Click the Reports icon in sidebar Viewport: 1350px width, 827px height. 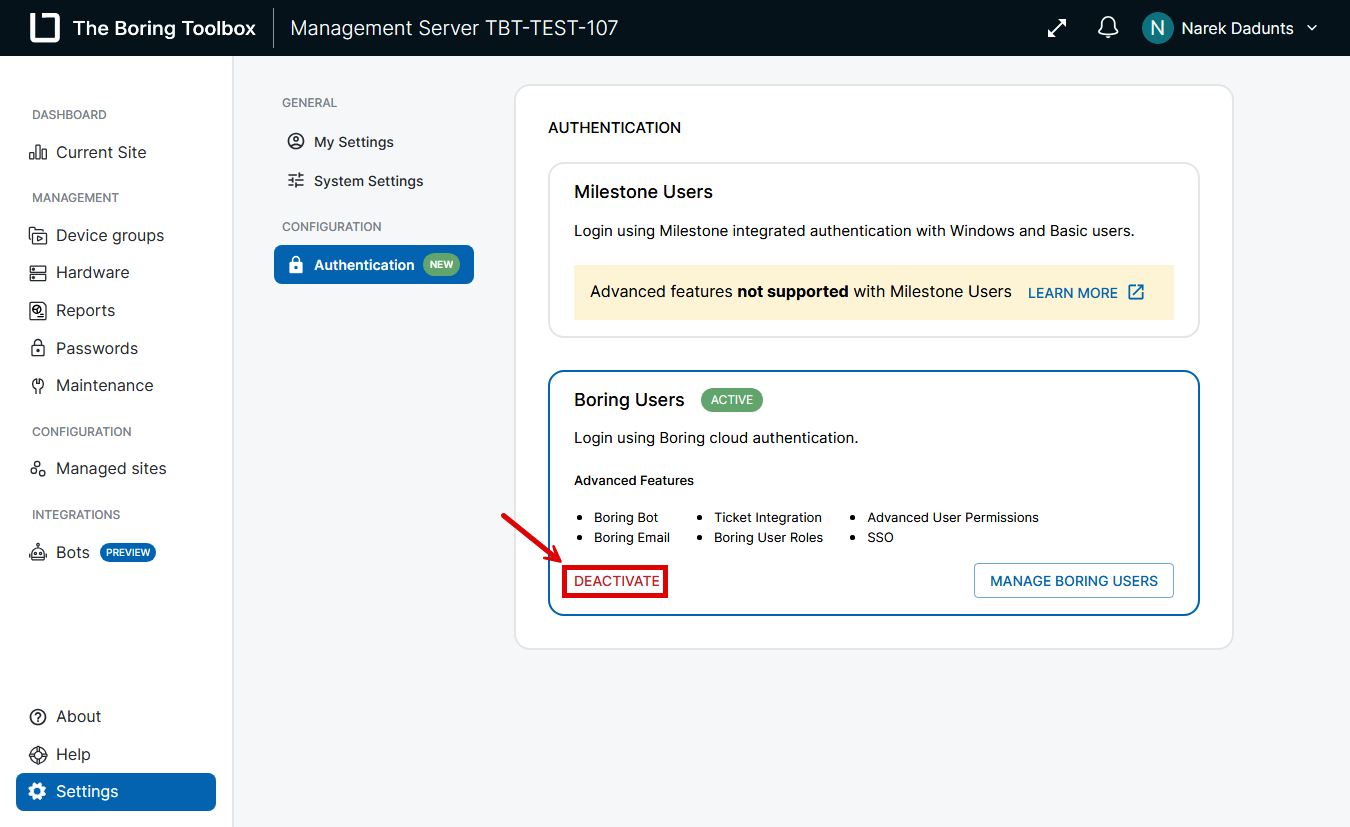[x=38, y=311]
